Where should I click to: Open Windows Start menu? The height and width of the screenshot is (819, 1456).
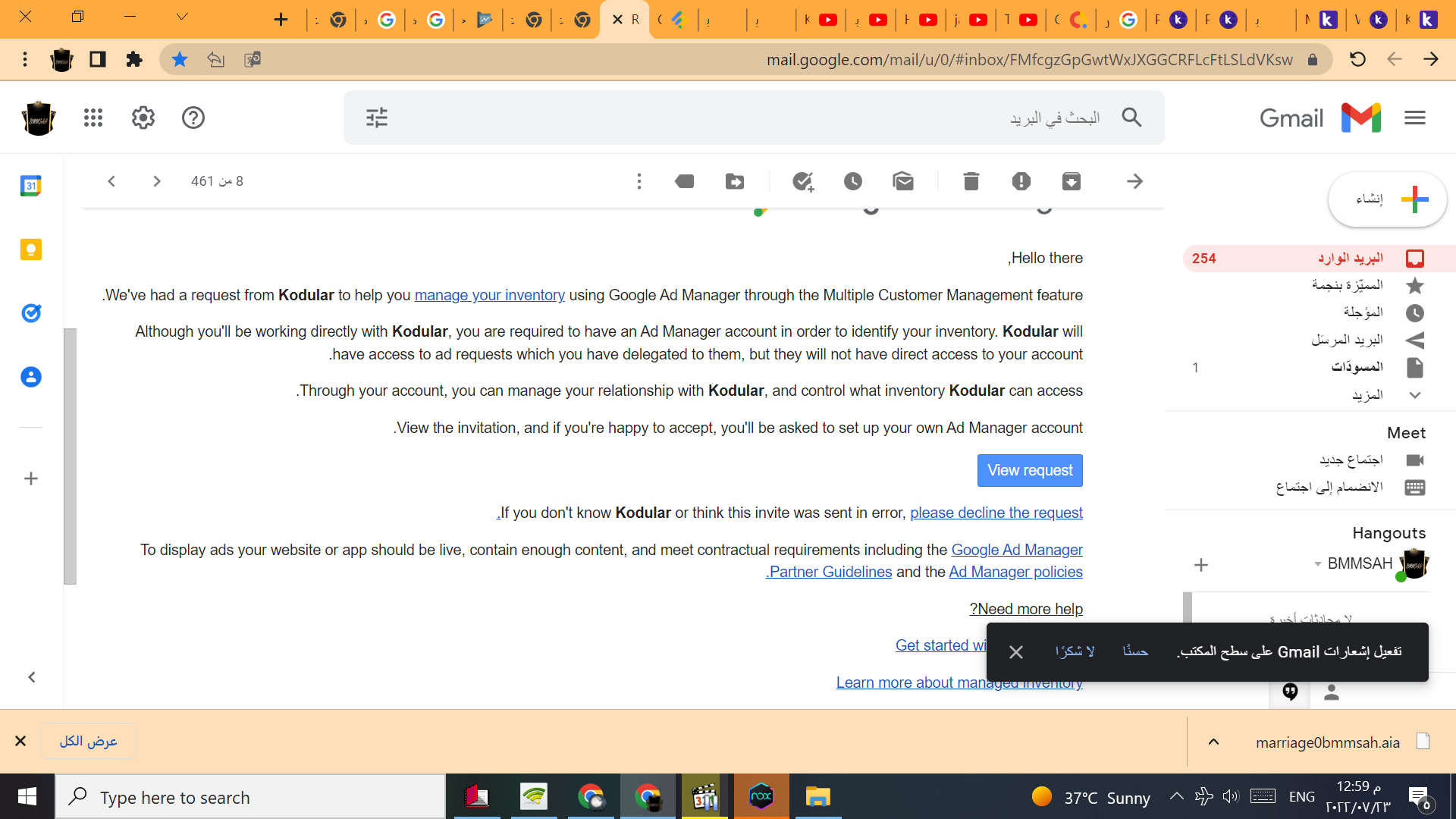(x=27, y=797)
